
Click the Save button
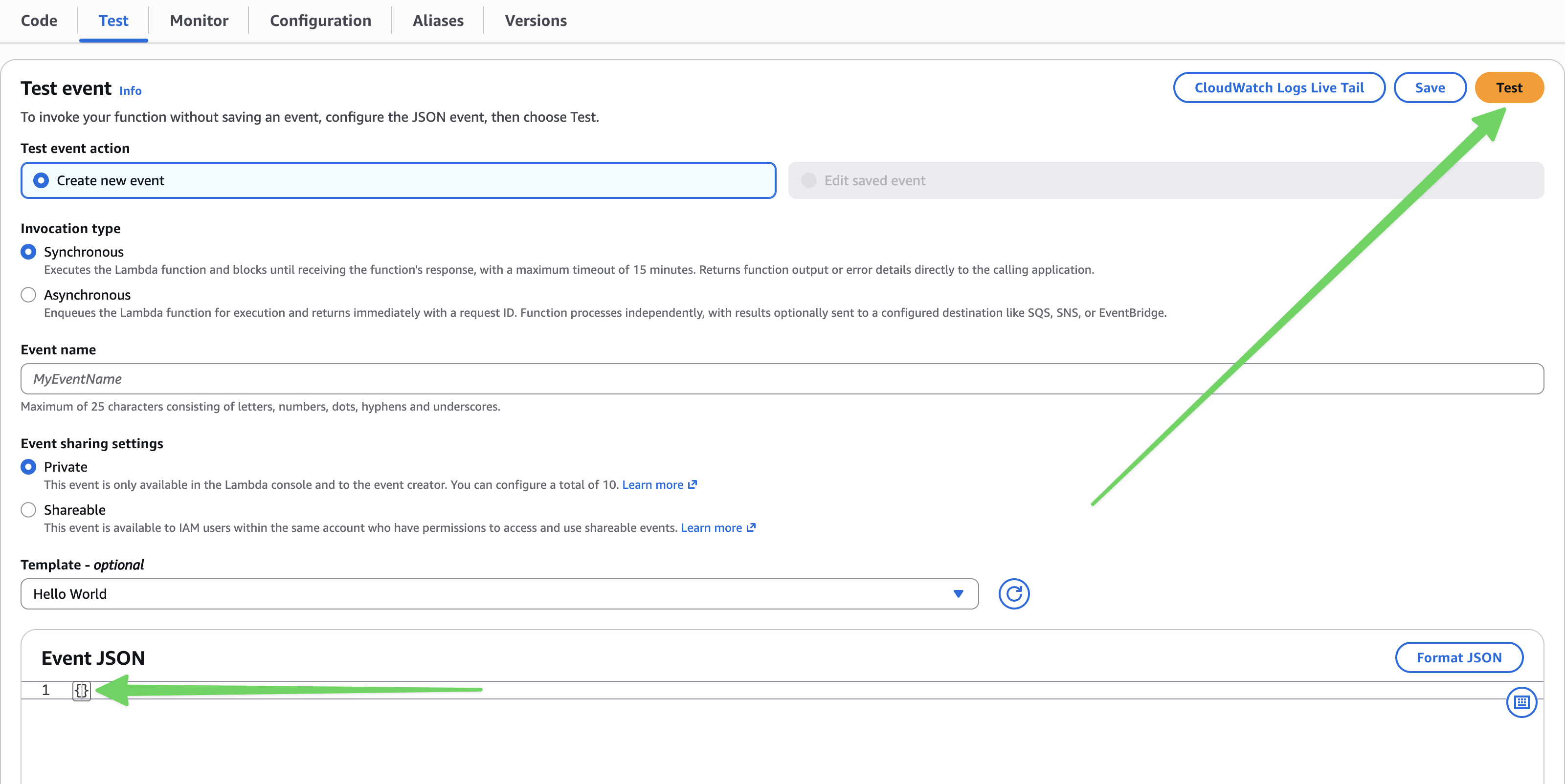pyautogui.click(x=1430, y=87)
